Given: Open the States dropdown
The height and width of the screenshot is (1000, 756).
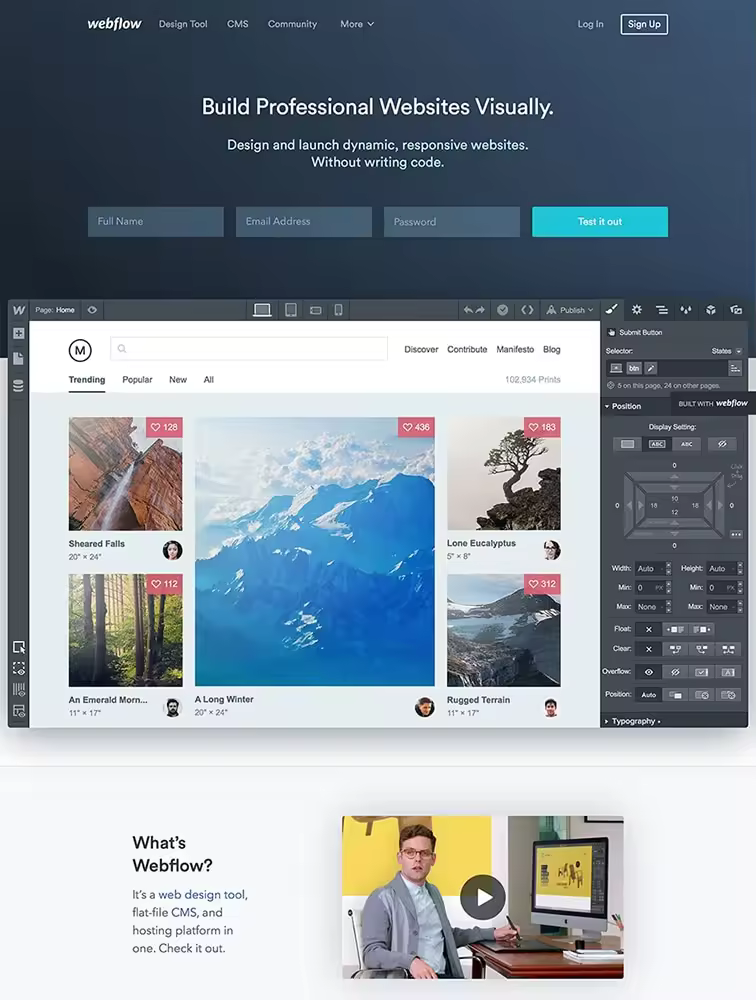Looking at the screenshot, I should [727, 351].
